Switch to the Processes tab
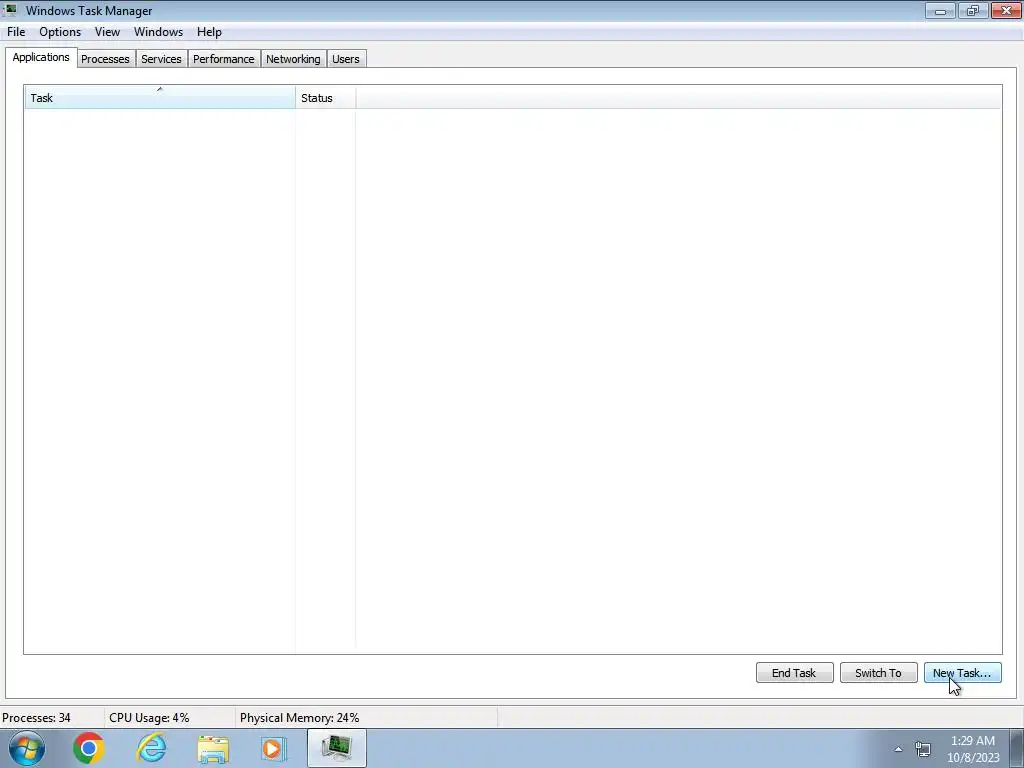 pyautogui.click(x=105, y=59)
